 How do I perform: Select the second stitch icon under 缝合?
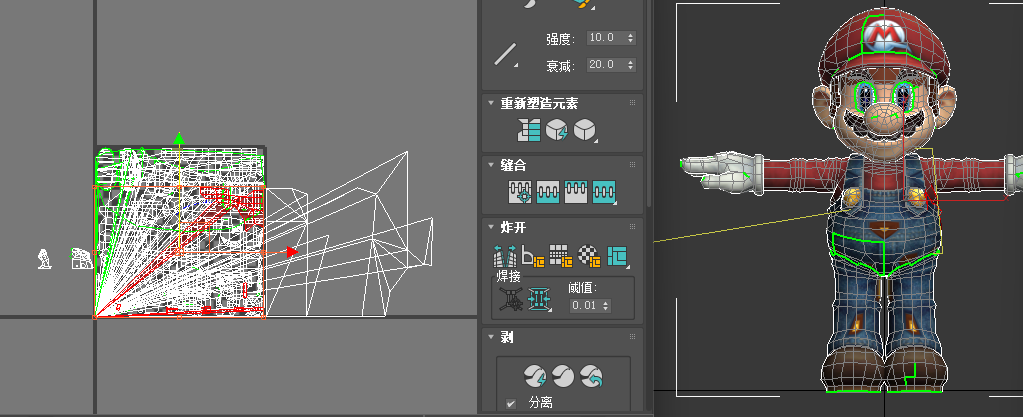[x=548, y=193]
